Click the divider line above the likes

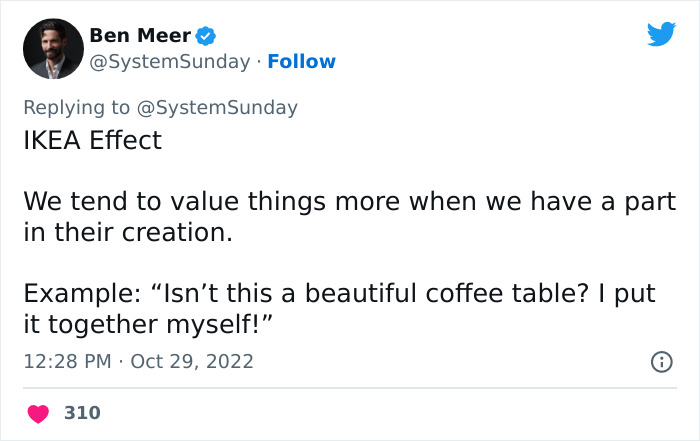[350, 388]
